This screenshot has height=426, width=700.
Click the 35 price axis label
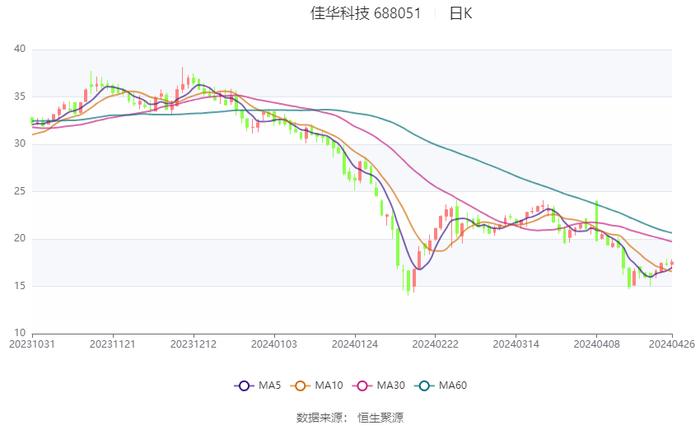tap(20, 96)
